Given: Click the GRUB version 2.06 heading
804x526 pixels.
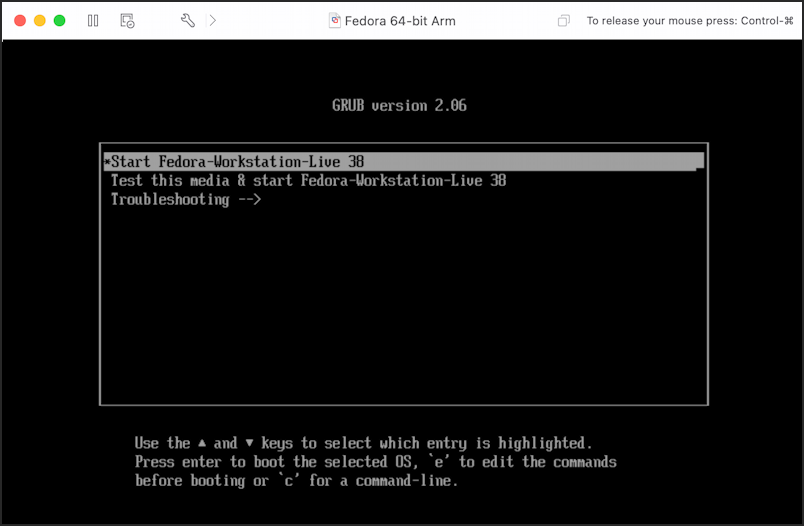Looking at the screenshot, I should point(399,106).
